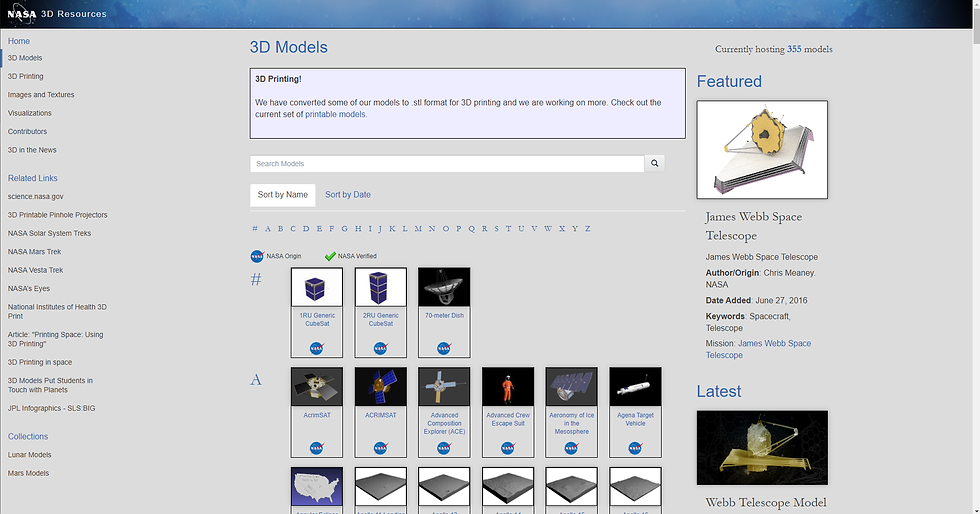Open NASA Vesta Trek link

(x=36, y=270)
